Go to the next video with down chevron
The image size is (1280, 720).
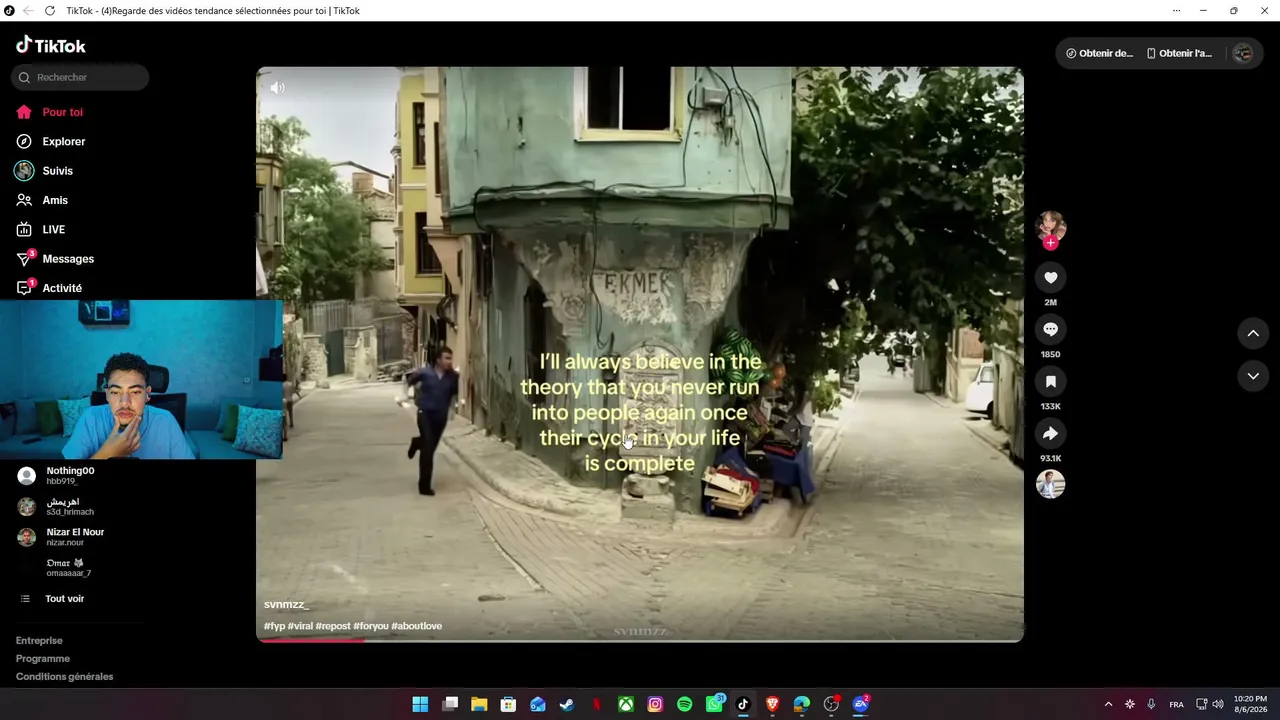click(1253, 376)
